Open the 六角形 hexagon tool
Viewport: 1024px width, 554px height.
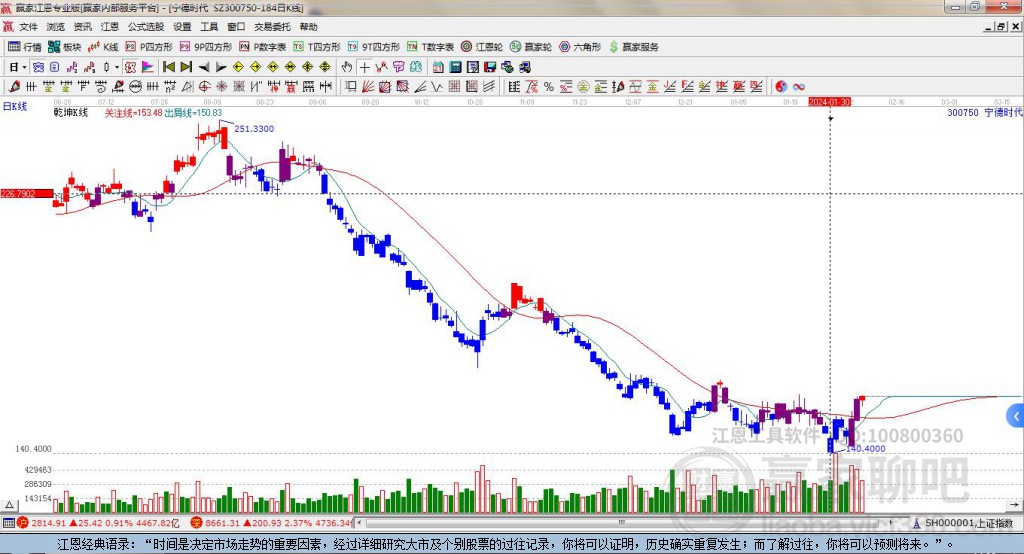[x=580, y=47]
